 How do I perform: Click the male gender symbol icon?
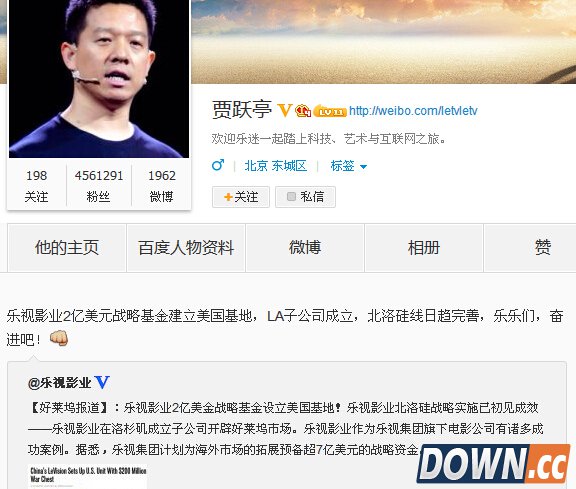pos(218,165)
